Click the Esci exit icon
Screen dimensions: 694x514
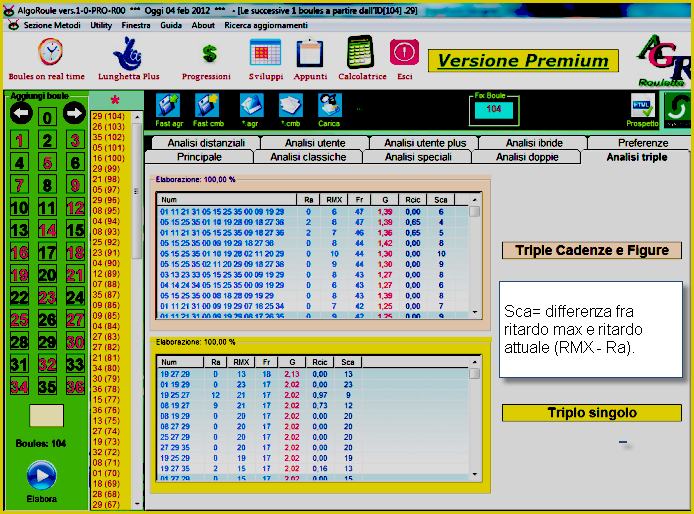click(x=404, y=52)
